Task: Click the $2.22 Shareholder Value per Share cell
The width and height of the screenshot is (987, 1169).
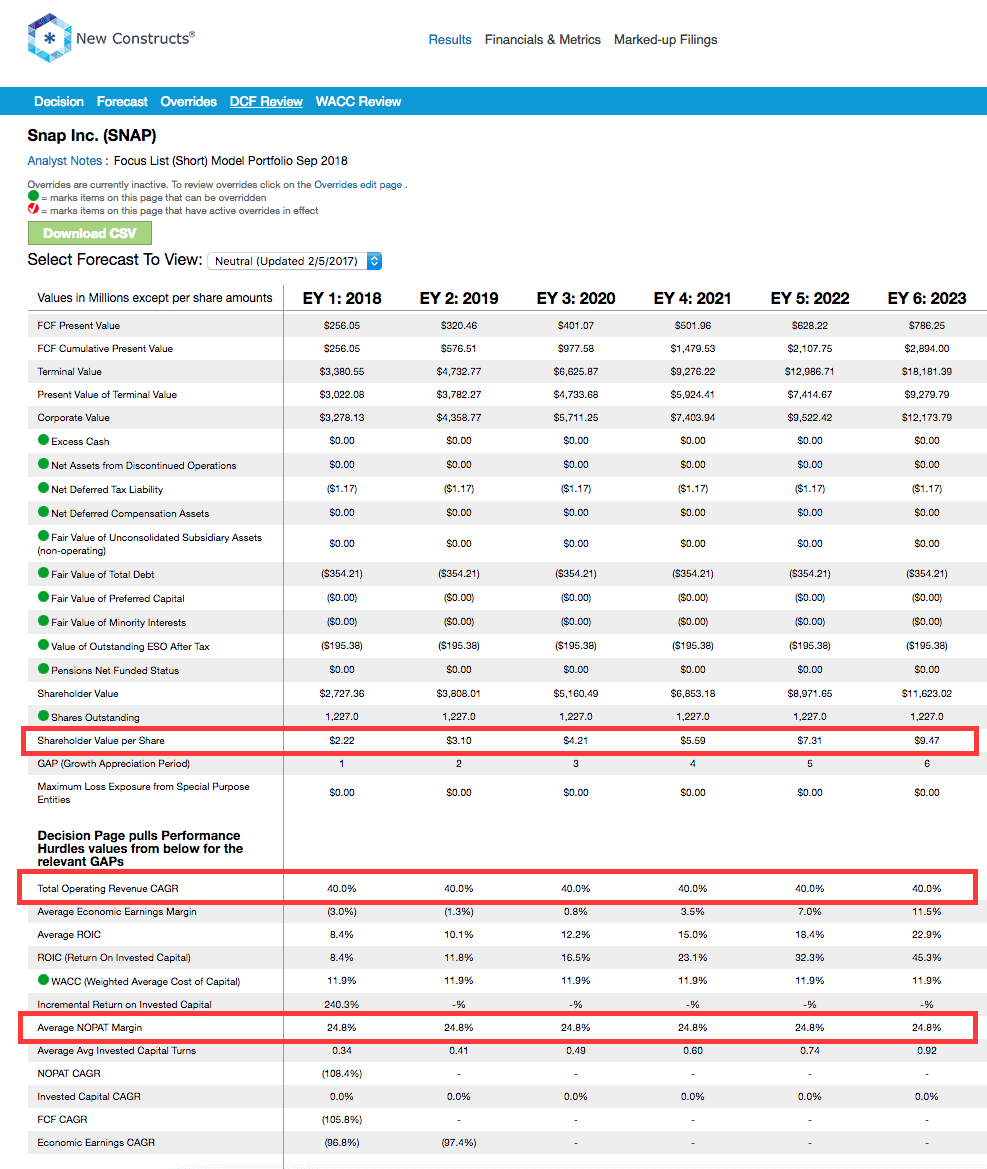Action: click(342, 741)
